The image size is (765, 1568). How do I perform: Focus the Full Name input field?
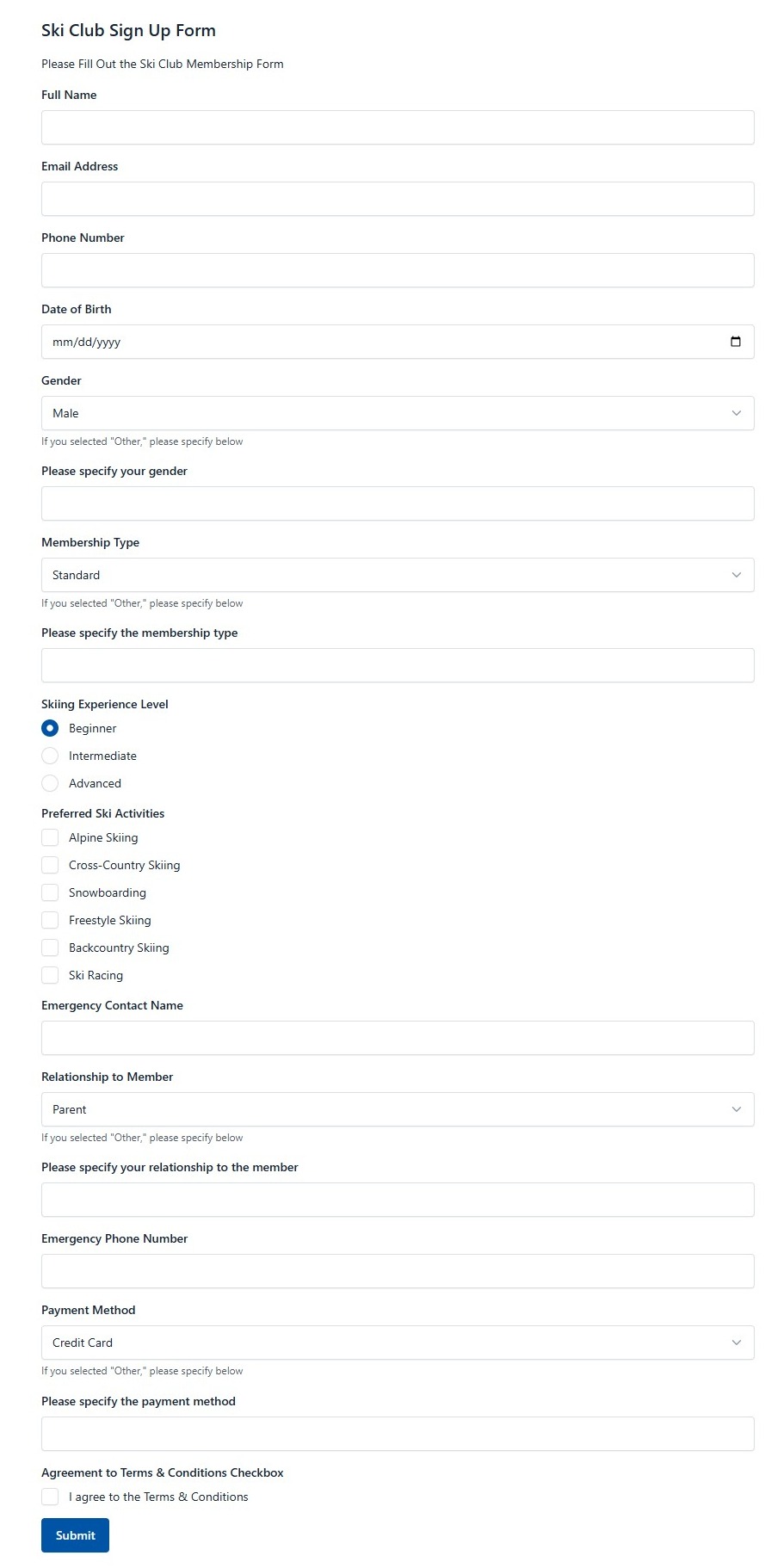398,127
